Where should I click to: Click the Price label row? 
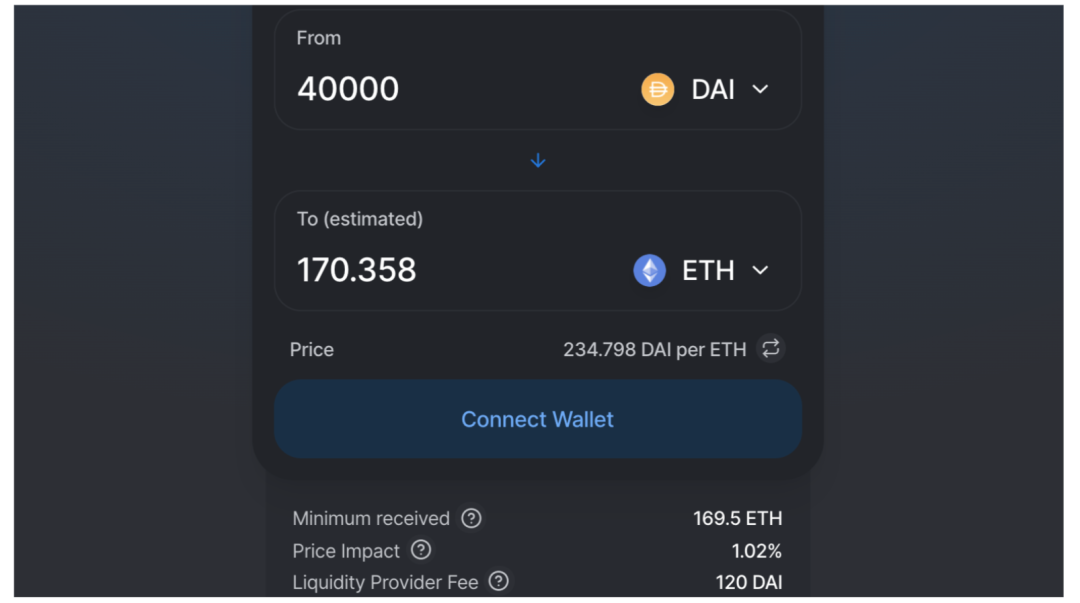(x=311, y=349)
